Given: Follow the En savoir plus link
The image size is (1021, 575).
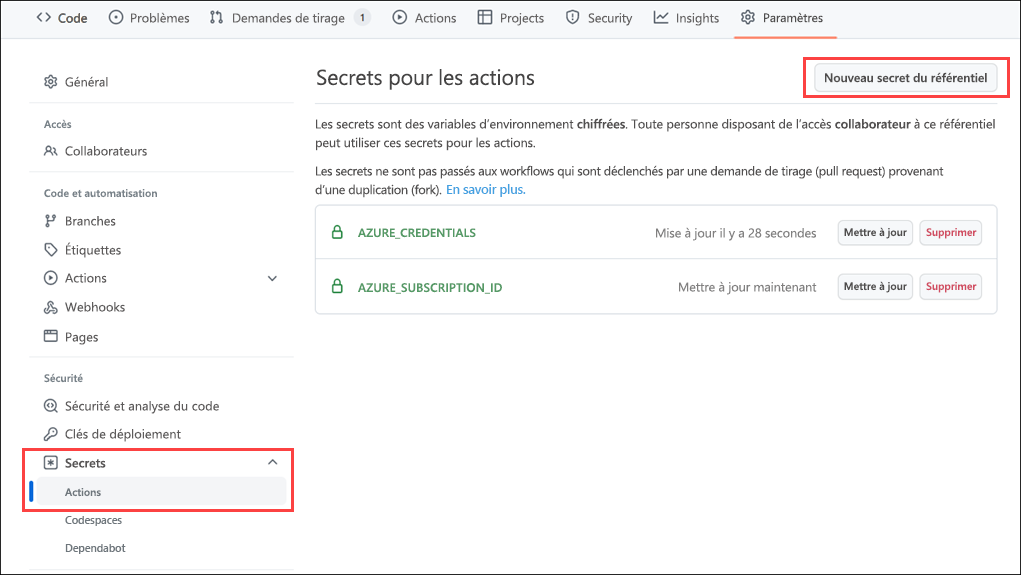Looking at the screenshot, I should (486, 190).
